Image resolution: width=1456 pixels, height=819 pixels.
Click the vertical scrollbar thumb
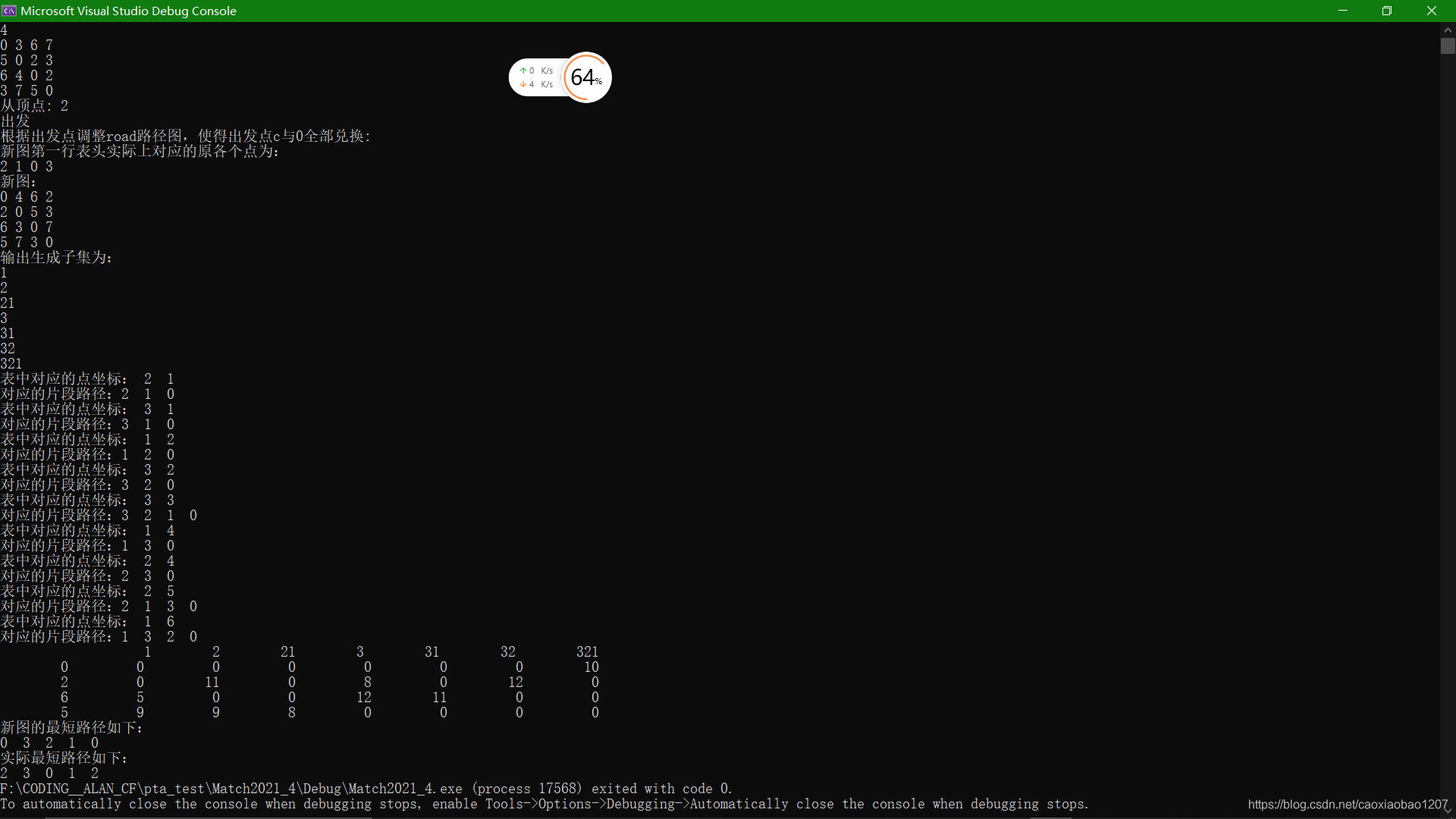(1448, 45)
